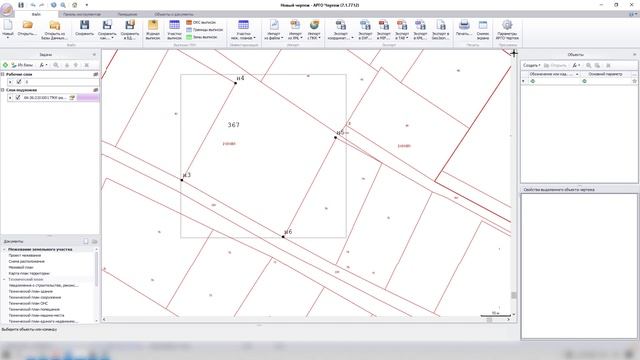Click Участки выписок table icon

pyautogui.click(x=174, y=25)
